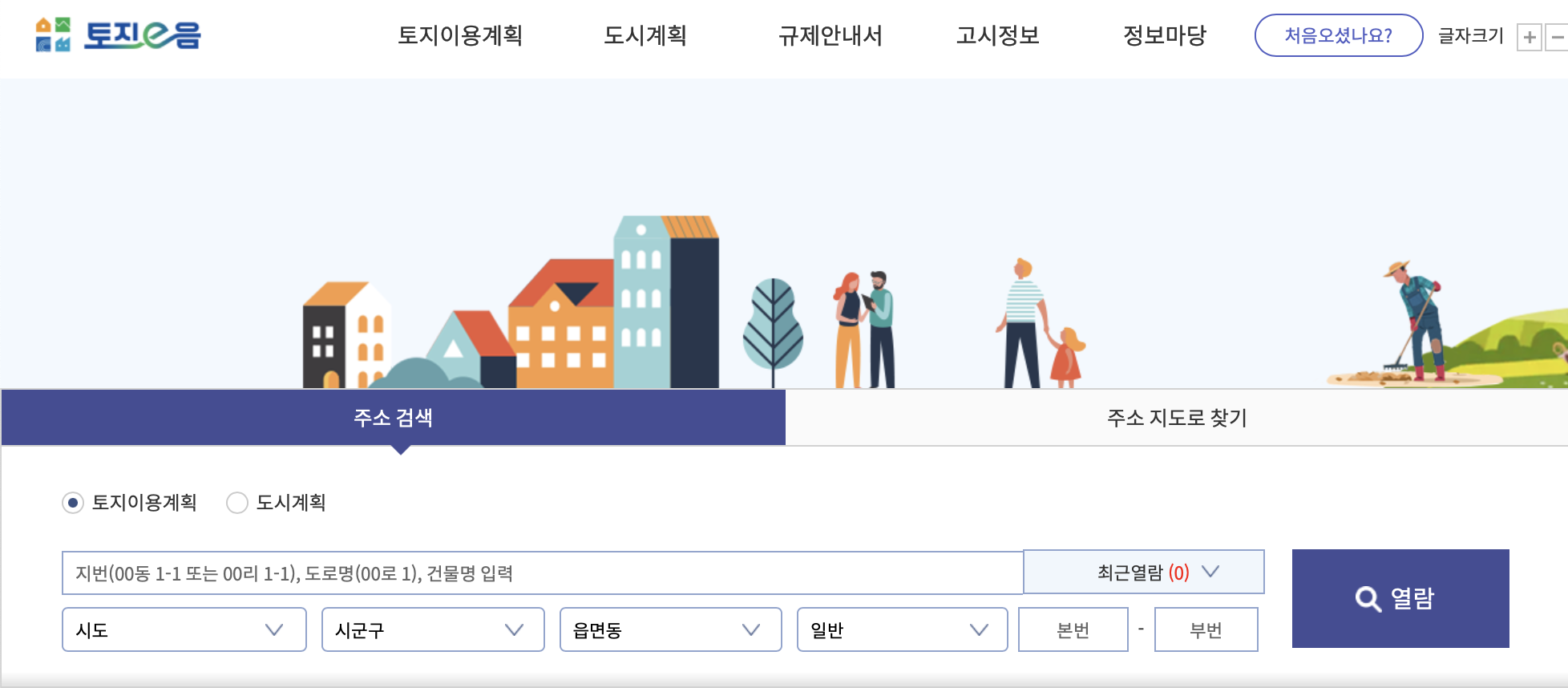This screenshot has height=688, width=1568.
Task: Click the 일반 dropdown chevron icon
Action: (x=980, y=630)
